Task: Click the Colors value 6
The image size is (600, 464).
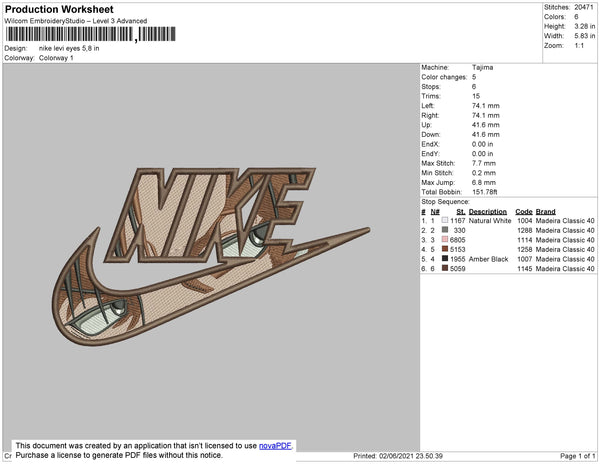Action: point(576,17)
